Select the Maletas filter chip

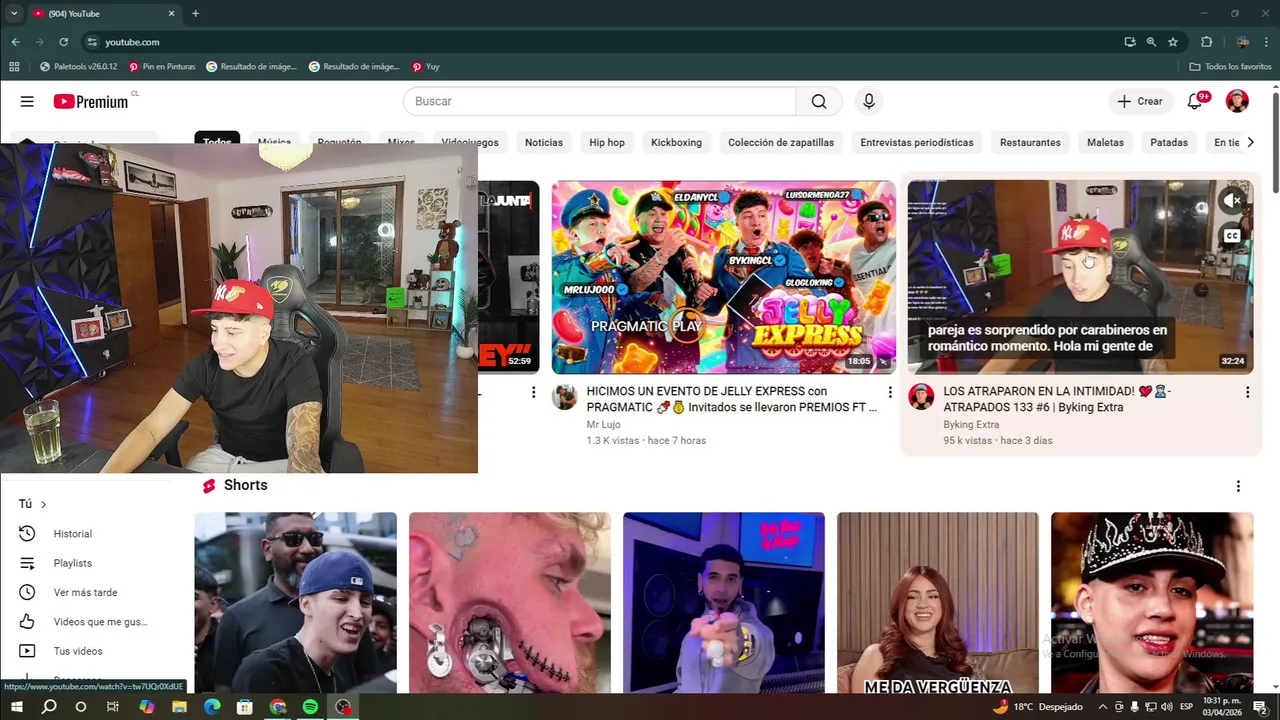1105,142
